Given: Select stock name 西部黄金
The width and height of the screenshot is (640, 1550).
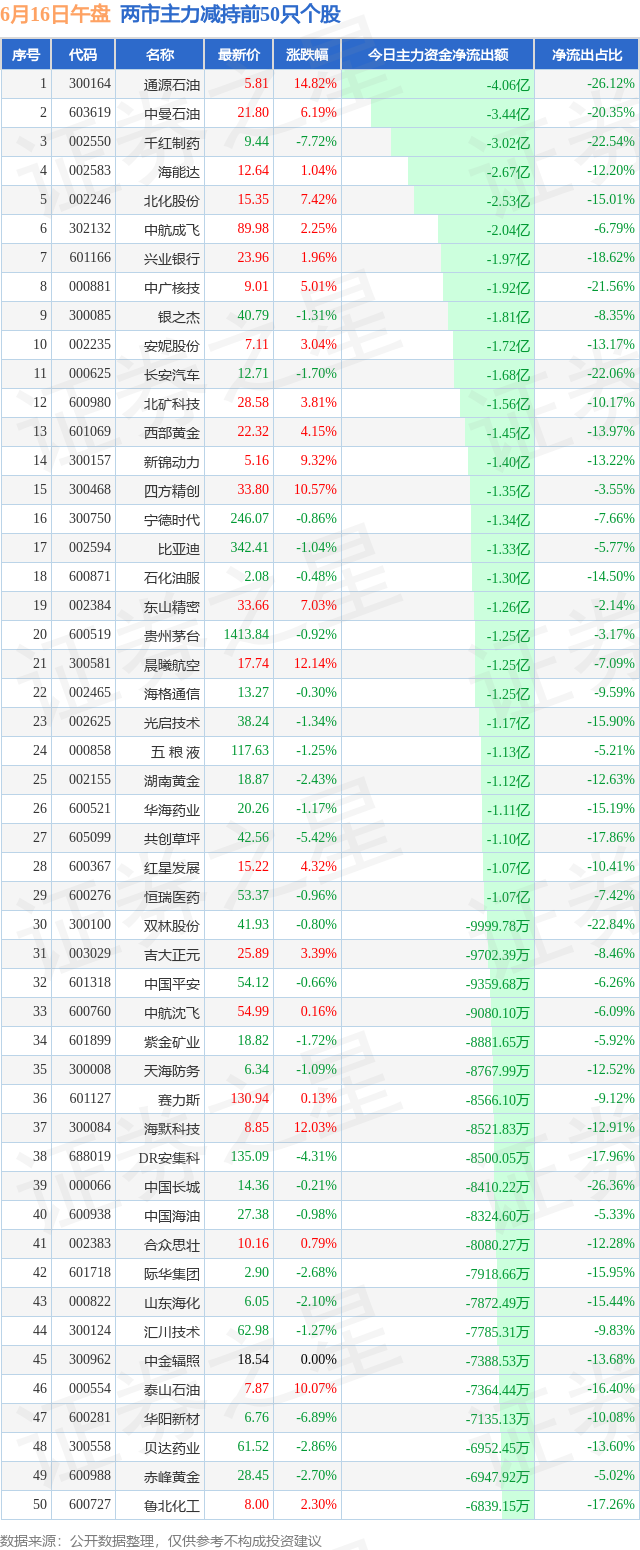Looking at the screenshot, I should (x=172, y=433).
